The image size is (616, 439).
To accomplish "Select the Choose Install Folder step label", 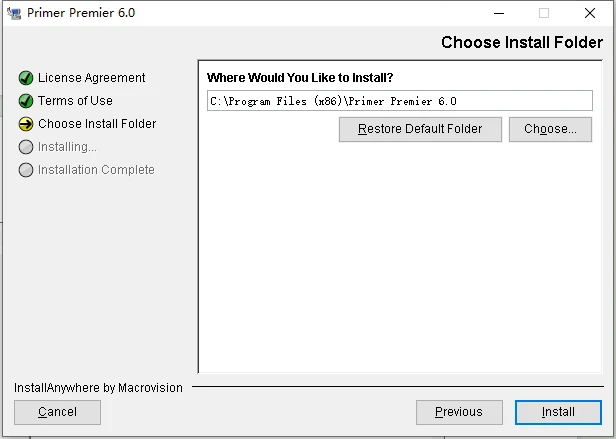I will click(x=97, y=124).
